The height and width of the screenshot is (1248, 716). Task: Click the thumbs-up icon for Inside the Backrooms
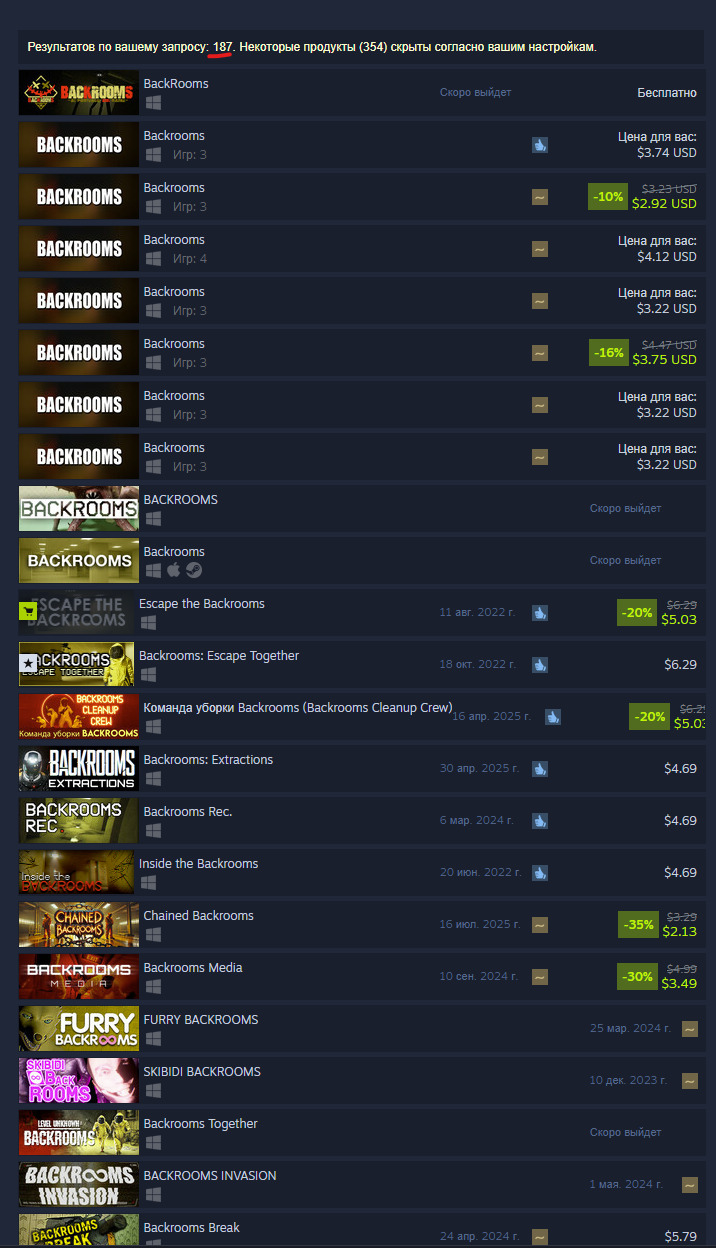coord(540,872)
